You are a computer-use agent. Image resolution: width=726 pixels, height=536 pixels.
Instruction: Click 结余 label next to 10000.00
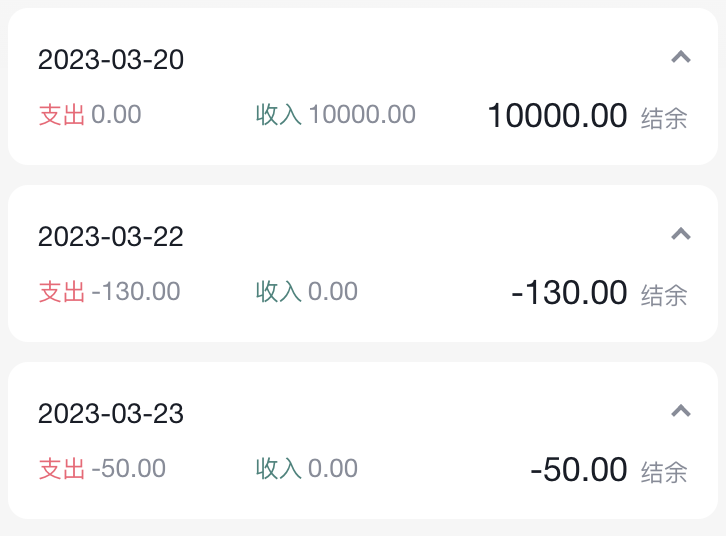coord(664,119)
